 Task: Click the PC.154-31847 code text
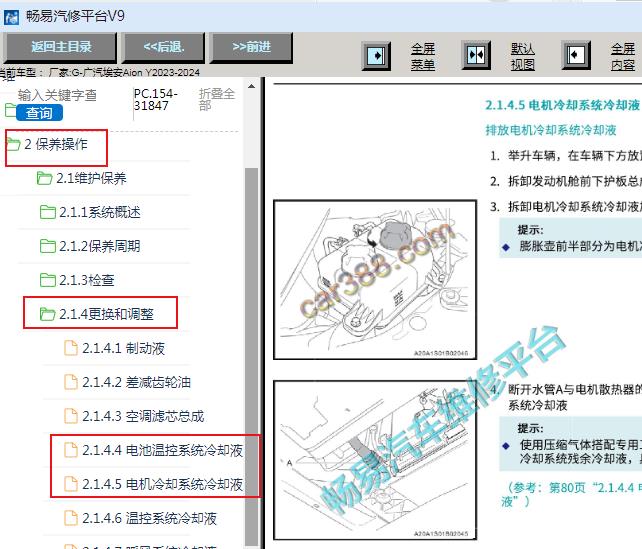coord(156,99)
